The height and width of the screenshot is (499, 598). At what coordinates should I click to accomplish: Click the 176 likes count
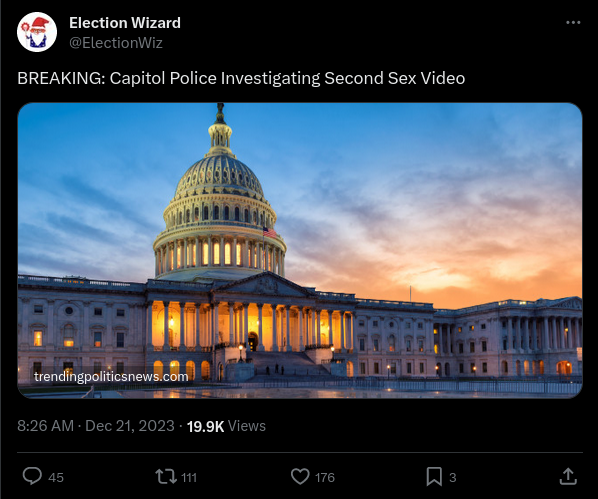325,477
